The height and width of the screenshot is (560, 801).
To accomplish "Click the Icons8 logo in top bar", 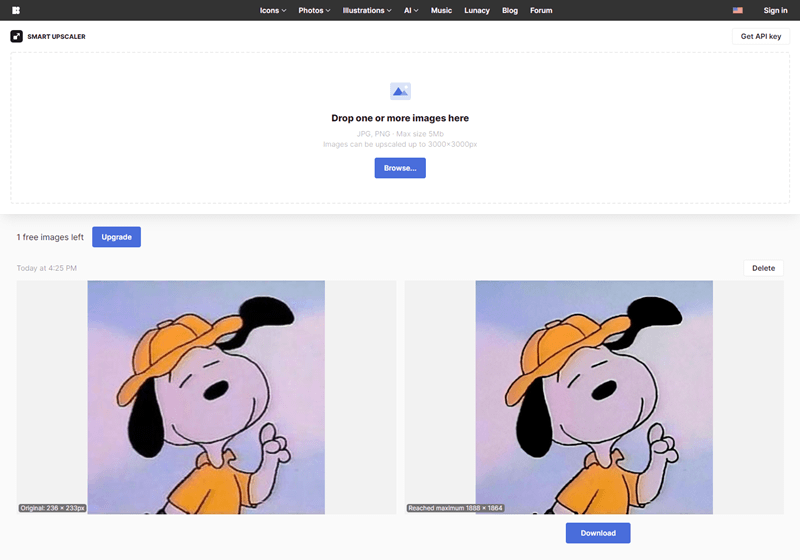I will click(16, 10).
